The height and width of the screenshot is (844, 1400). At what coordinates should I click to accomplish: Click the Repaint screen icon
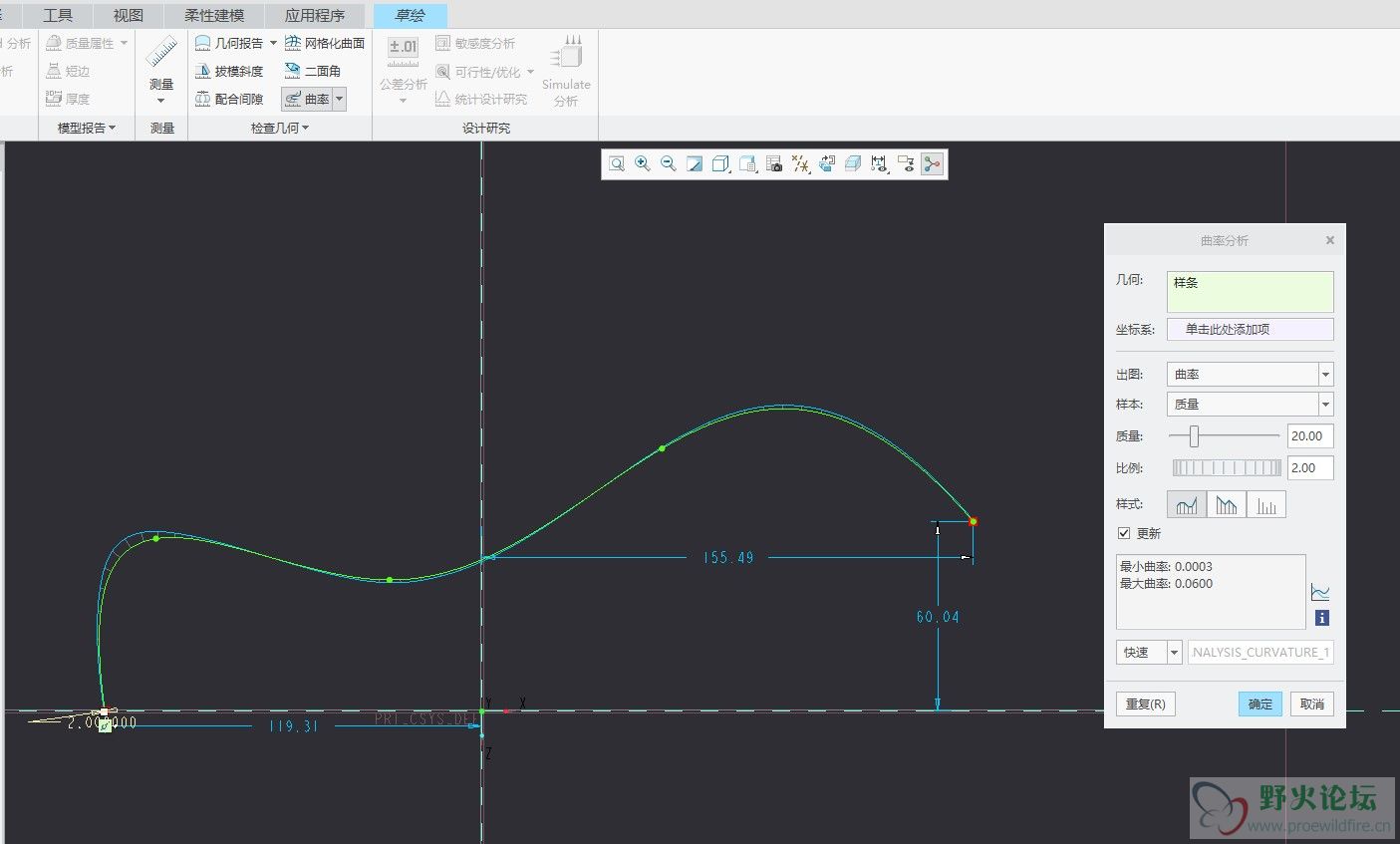(x=695, y=164)
